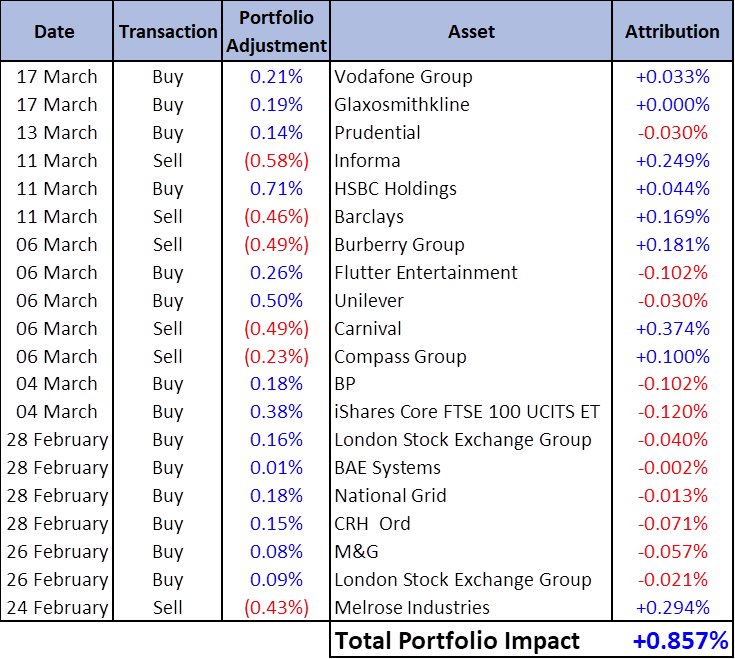Image resolution: width=735 pixels, height=659 pixels.
Task: Select the +0.033% attribution value
Action: (673, 77)
